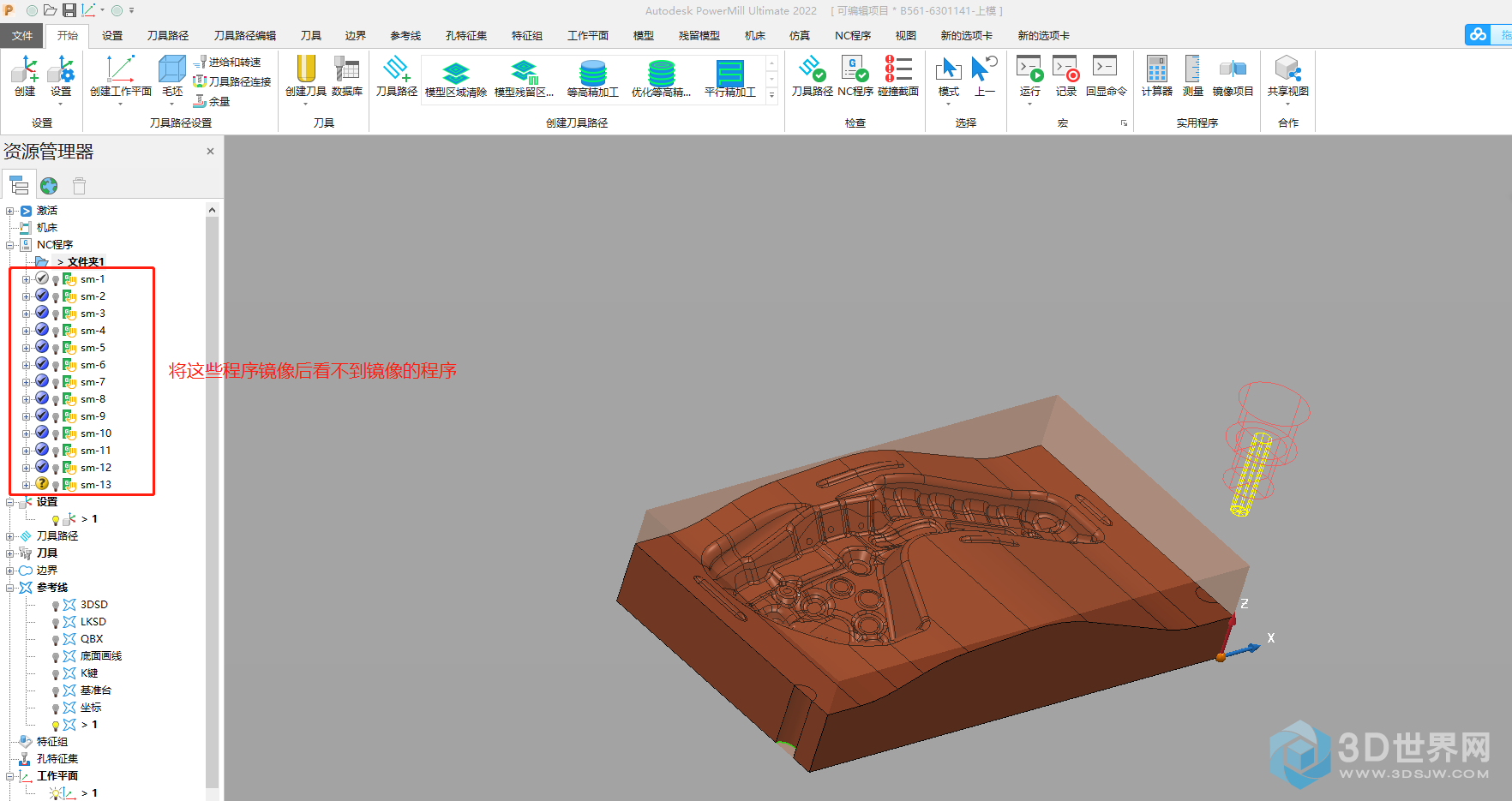Open 共享视图 shared views
Viewport: 1512px width, 801px height.
[x=1288, y=76]
